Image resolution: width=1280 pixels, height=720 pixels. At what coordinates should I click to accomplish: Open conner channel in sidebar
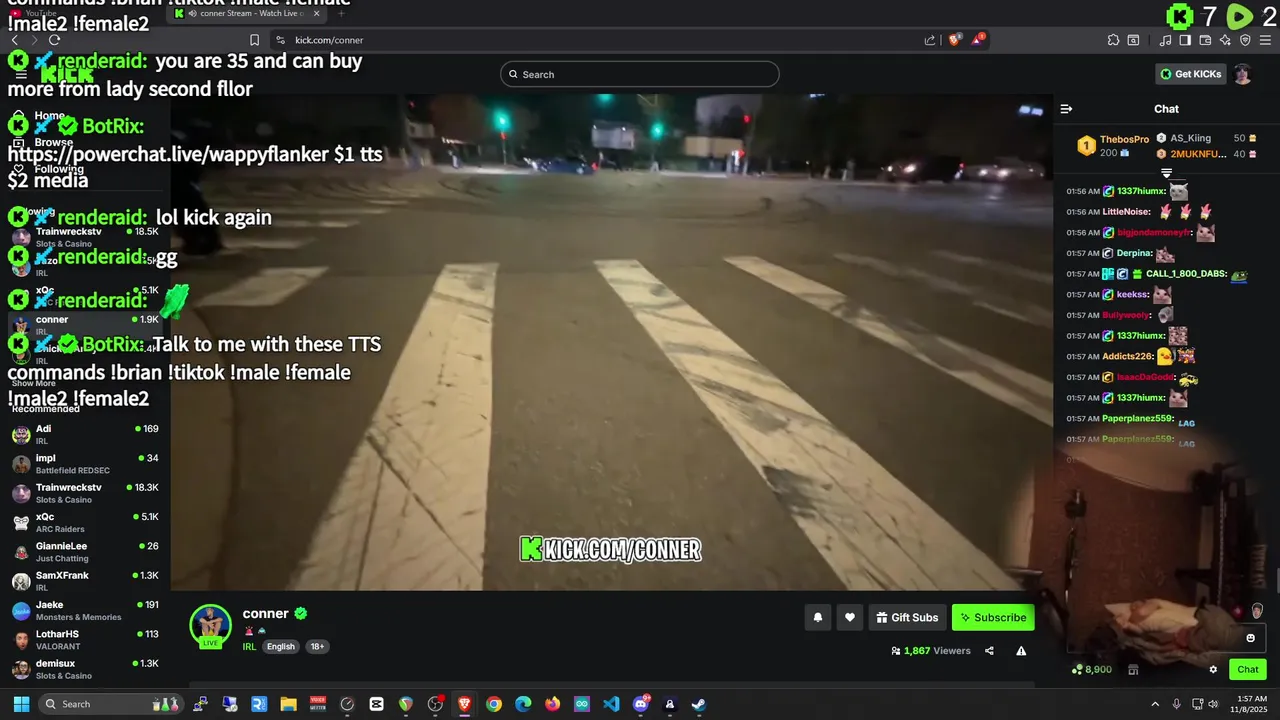click(85, 324)
